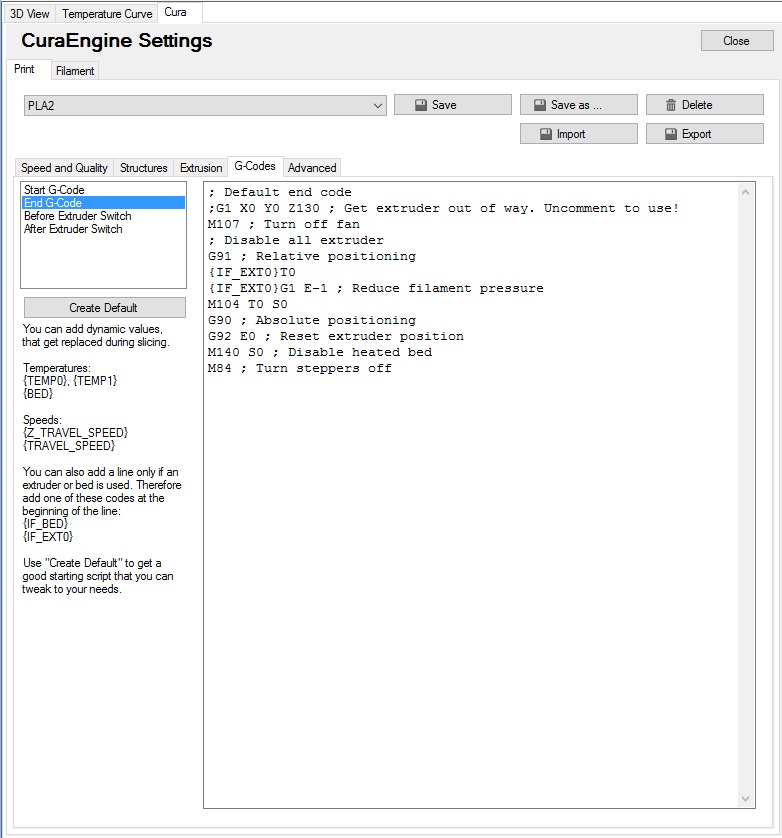The image size is (782, 838).
Task: Click the scrollbar down arrow in editor
Action: (746, 799)
